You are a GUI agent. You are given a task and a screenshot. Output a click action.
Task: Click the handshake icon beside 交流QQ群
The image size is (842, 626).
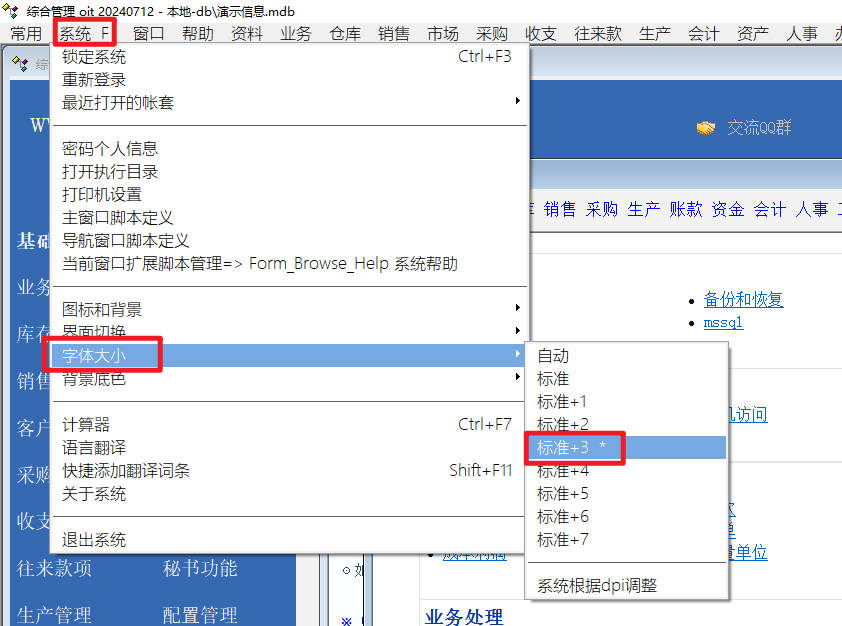pos(706,128)
